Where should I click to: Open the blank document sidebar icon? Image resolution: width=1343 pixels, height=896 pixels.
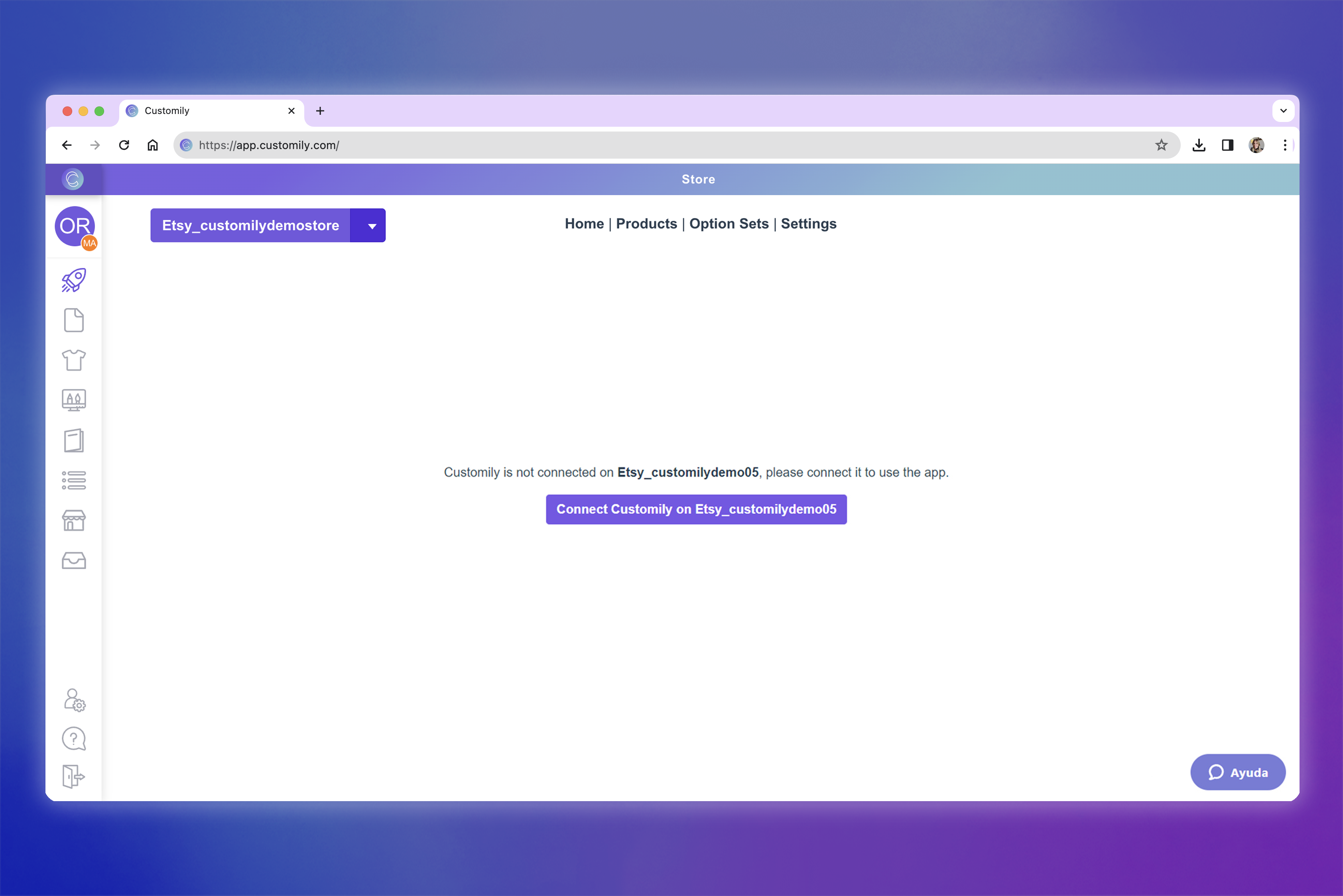click(74, 320)
